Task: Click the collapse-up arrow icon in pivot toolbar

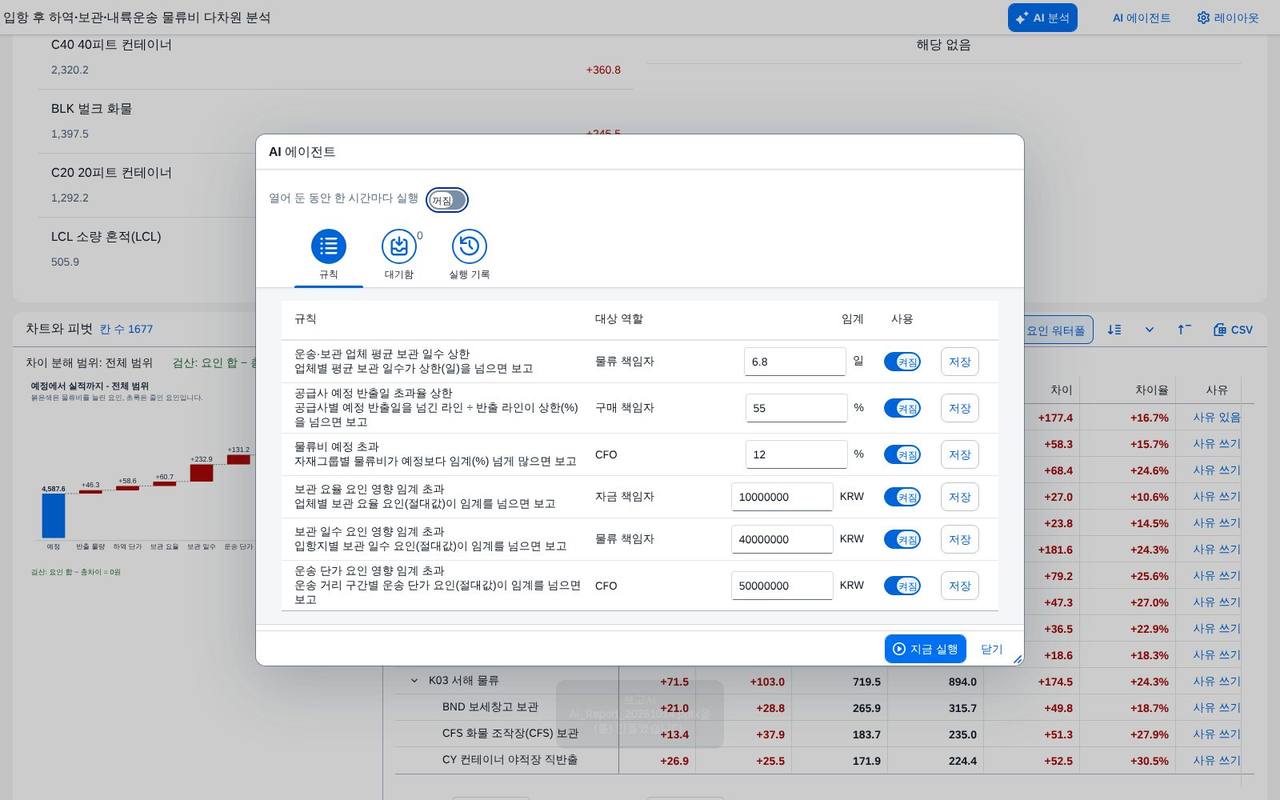Action: 1184,330
